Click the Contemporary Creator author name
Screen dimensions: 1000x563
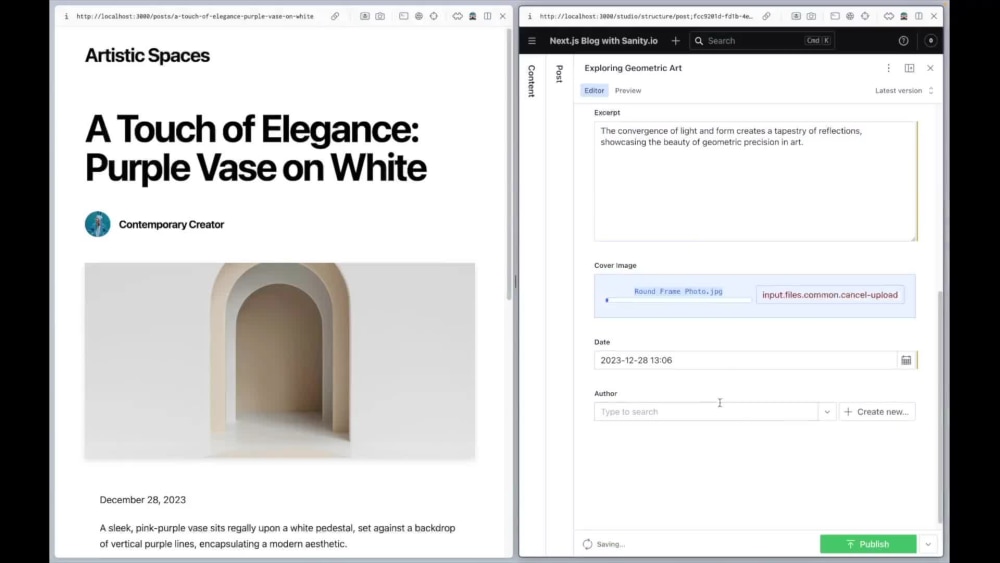pyautogui.click(x=172, y=224)
